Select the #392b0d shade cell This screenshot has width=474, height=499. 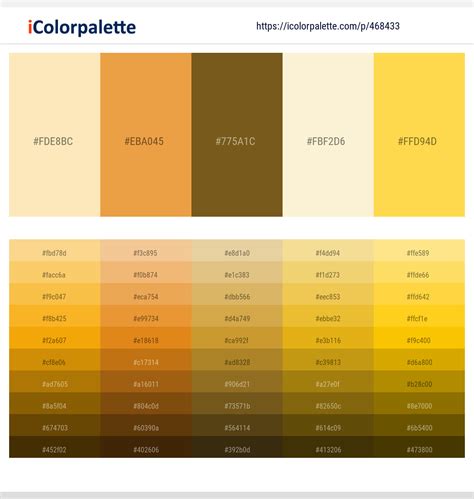[237, 447]
